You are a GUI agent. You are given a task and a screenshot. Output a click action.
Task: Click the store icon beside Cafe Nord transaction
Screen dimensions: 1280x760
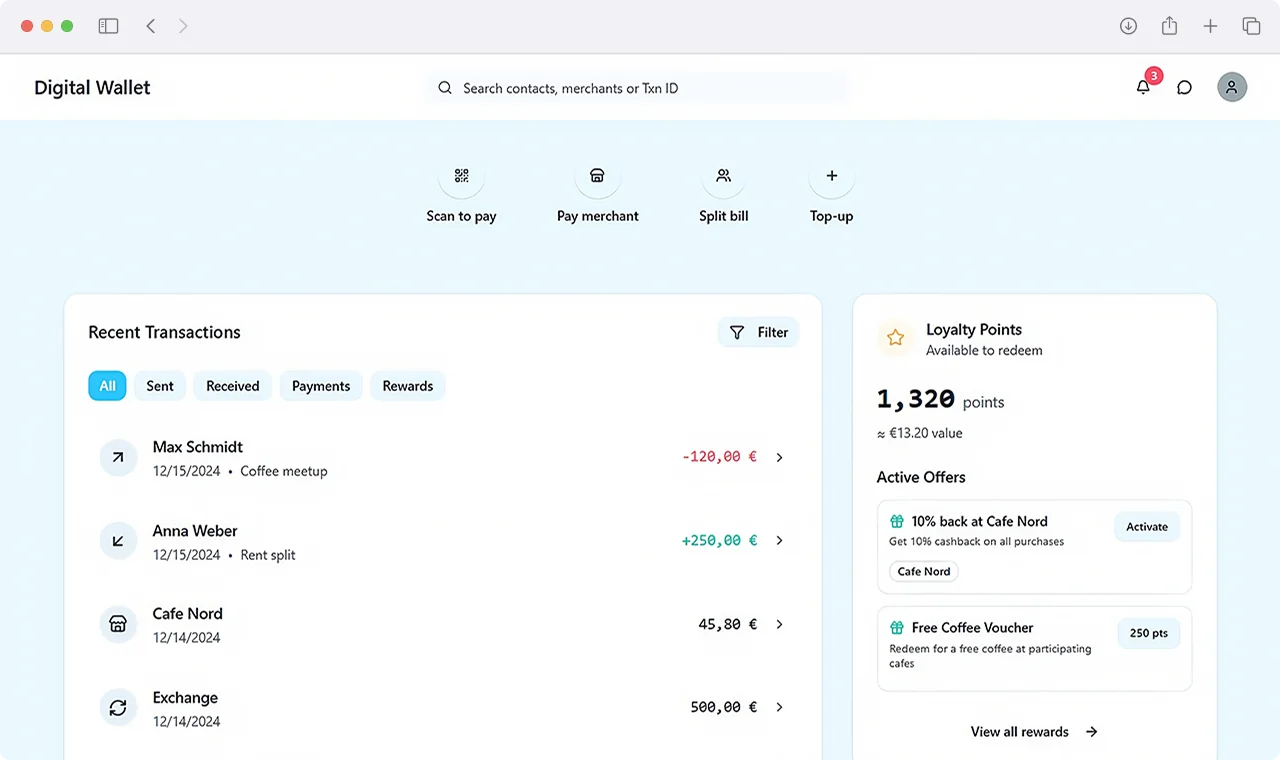(118, 624)
